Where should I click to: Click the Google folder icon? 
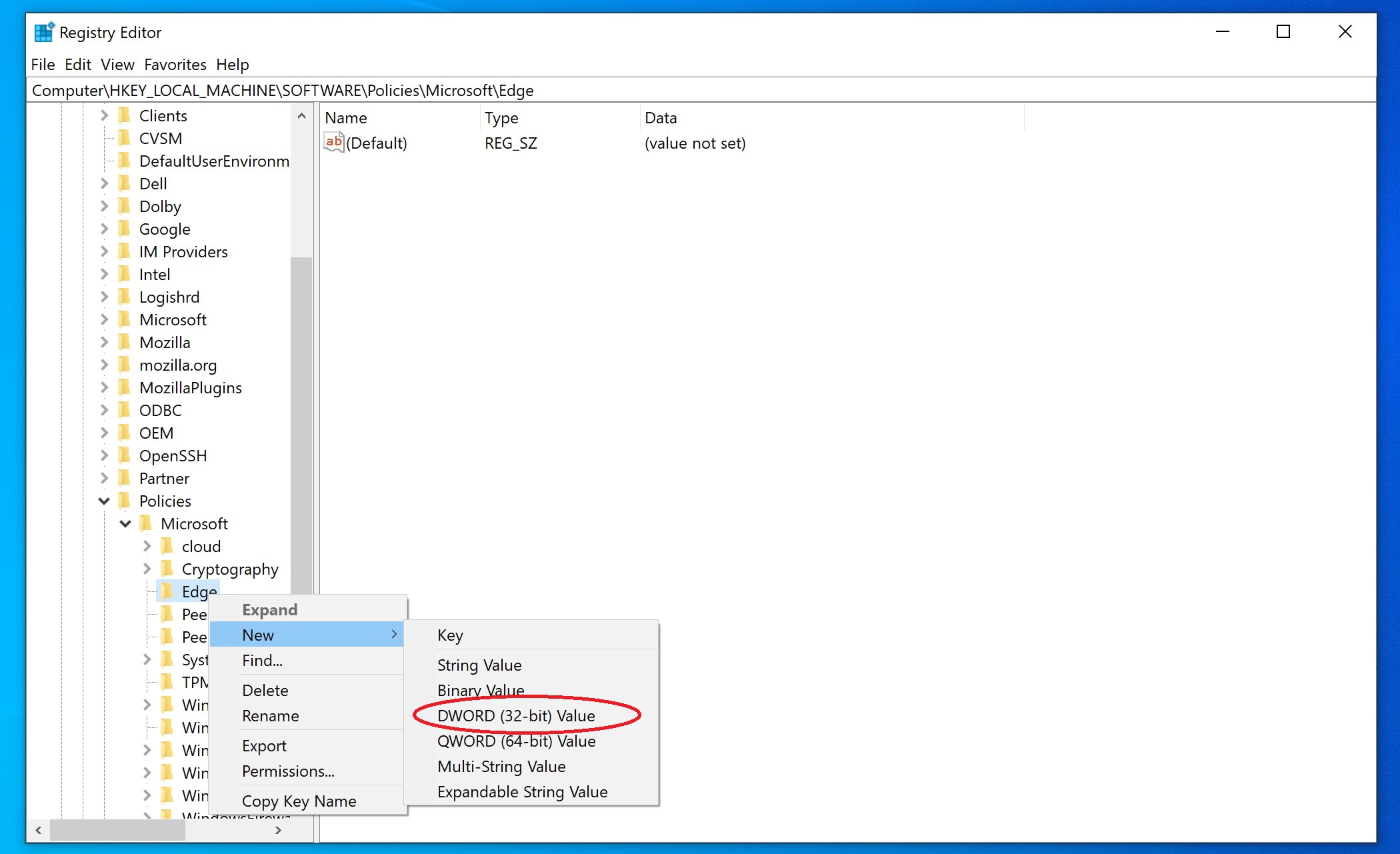(x=124, y=229)
